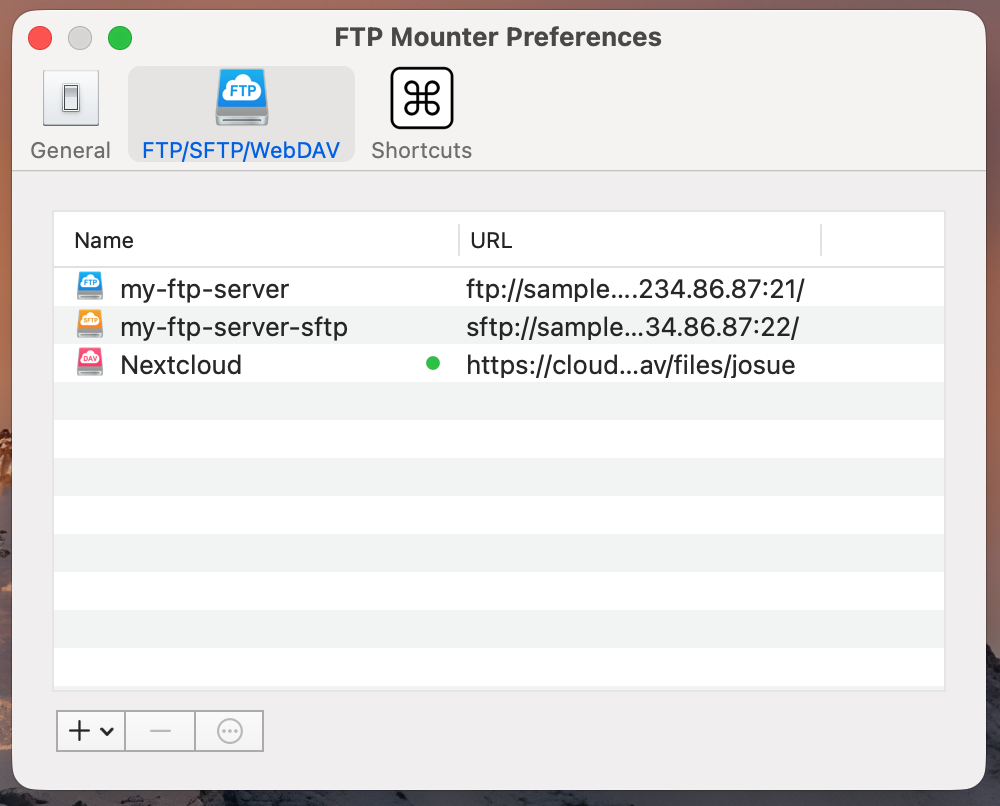Click the ellipsis more-actions button below list

230,731
